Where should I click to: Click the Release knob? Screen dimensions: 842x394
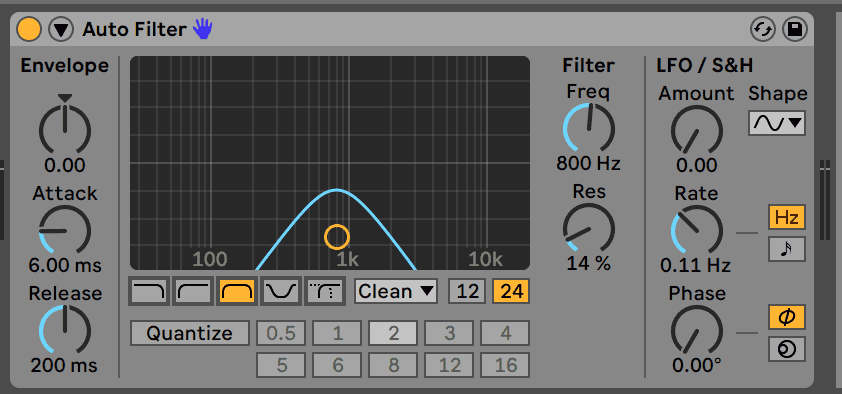click(x=65, y=331)
